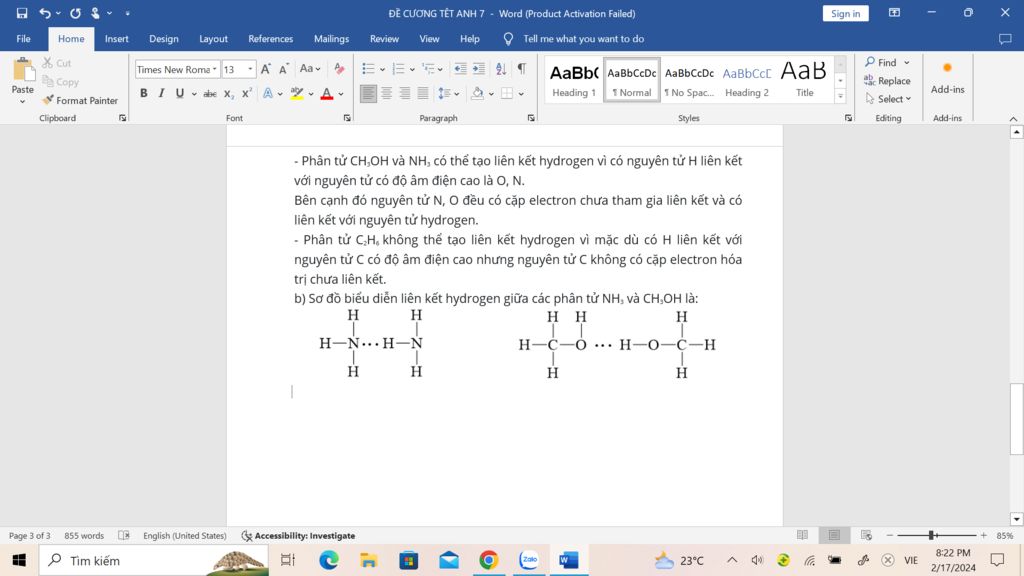The image size is (1024, 576).
Task: Open the Select dropdown in Editing
Action: (x=888, y=99)
